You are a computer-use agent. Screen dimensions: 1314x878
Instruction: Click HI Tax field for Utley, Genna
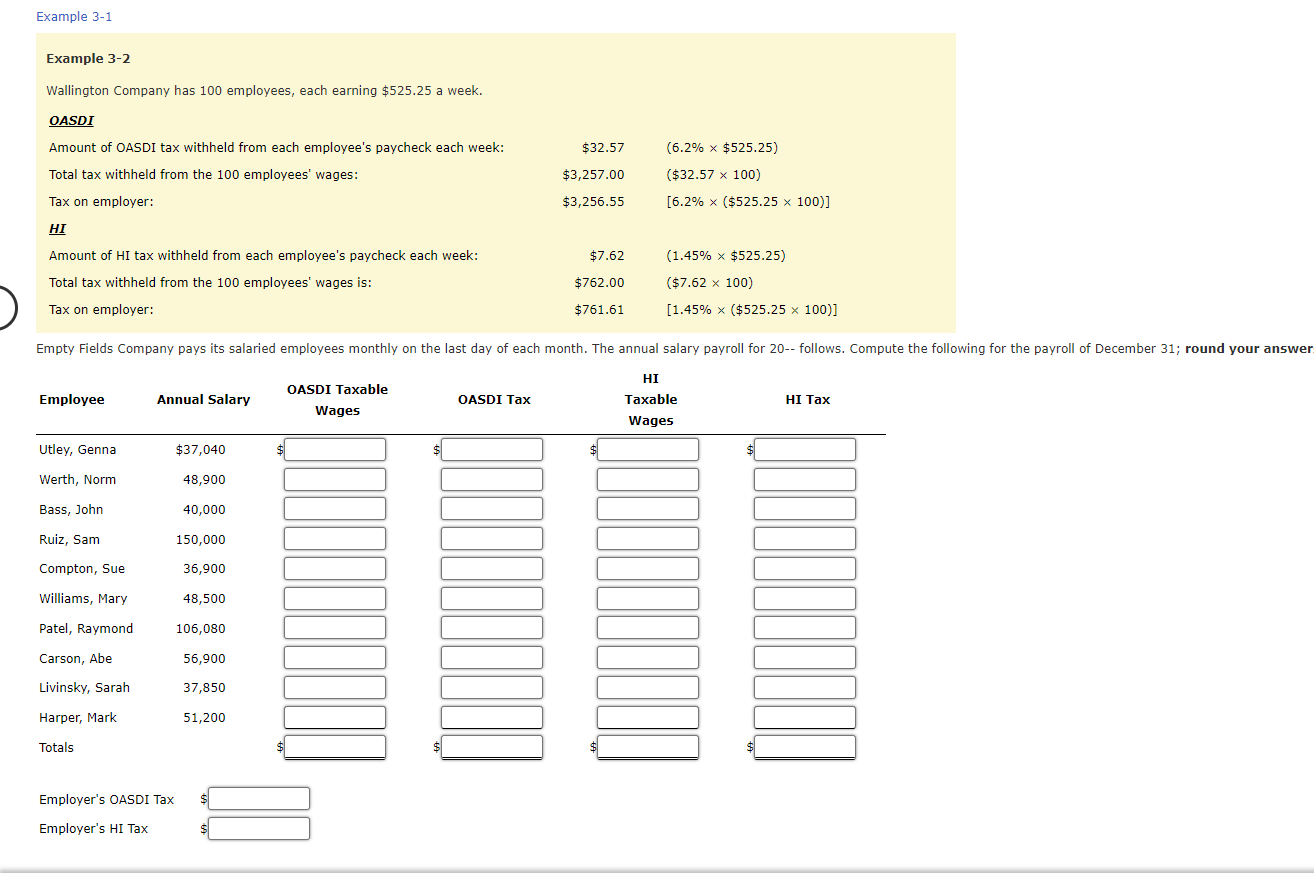tap(805, 450)
